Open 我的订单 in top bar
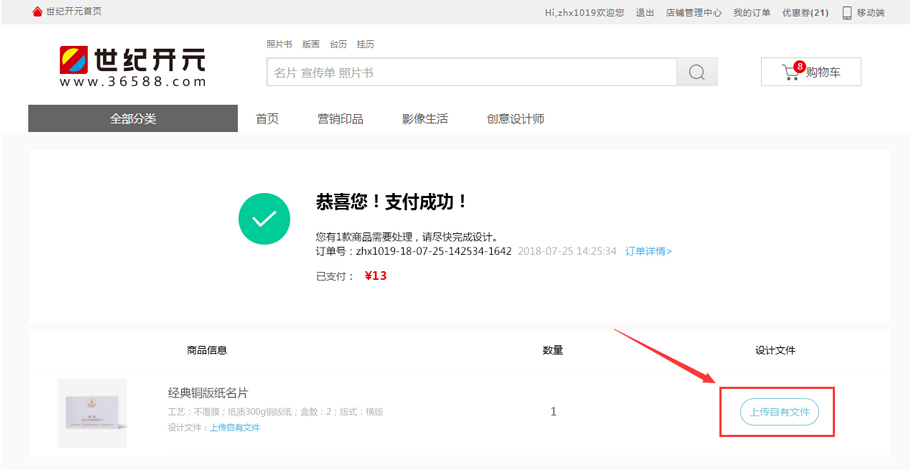This screenshot has height=470, width=910. pos(751,13)
